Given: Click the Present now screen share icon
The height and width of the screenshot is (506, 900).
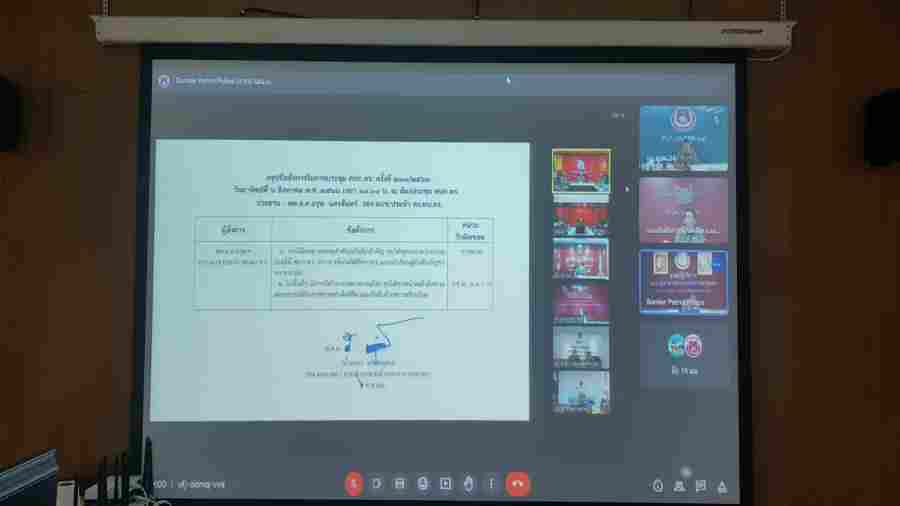Looking at the screenshot, I should click(x=446, y=484).
